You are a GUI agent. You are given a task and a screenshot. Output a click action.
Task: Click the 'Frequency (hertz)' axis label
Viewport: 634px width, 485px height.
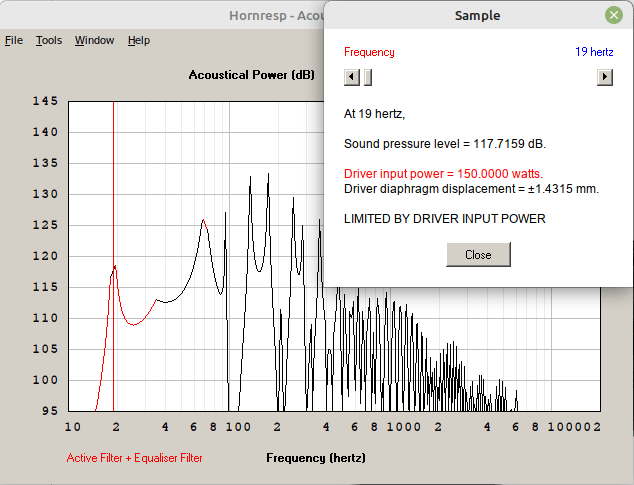click(x=316, y=458)
